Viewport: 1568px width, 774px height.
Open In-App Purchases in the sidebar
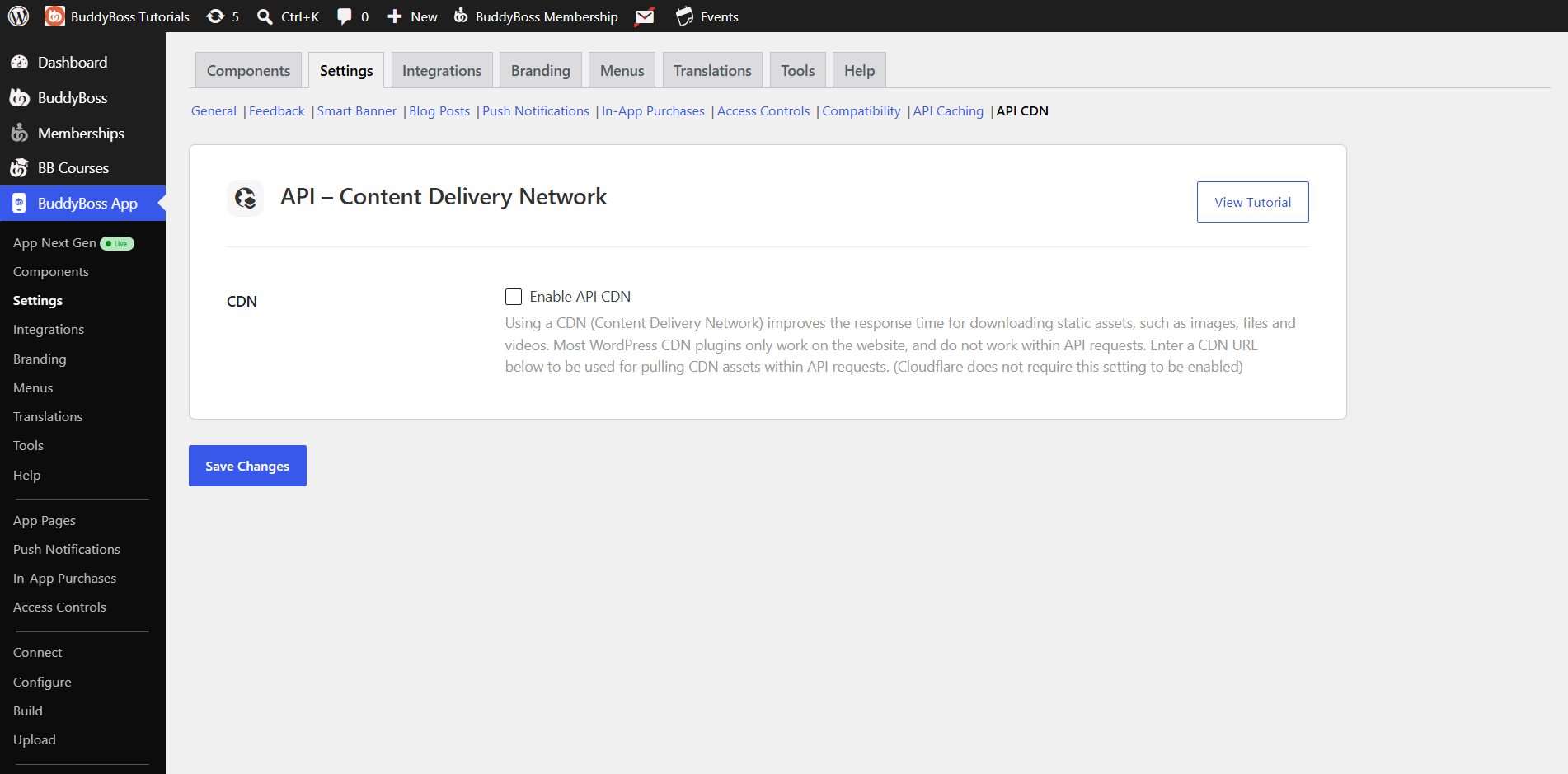(x=64, y=579)
